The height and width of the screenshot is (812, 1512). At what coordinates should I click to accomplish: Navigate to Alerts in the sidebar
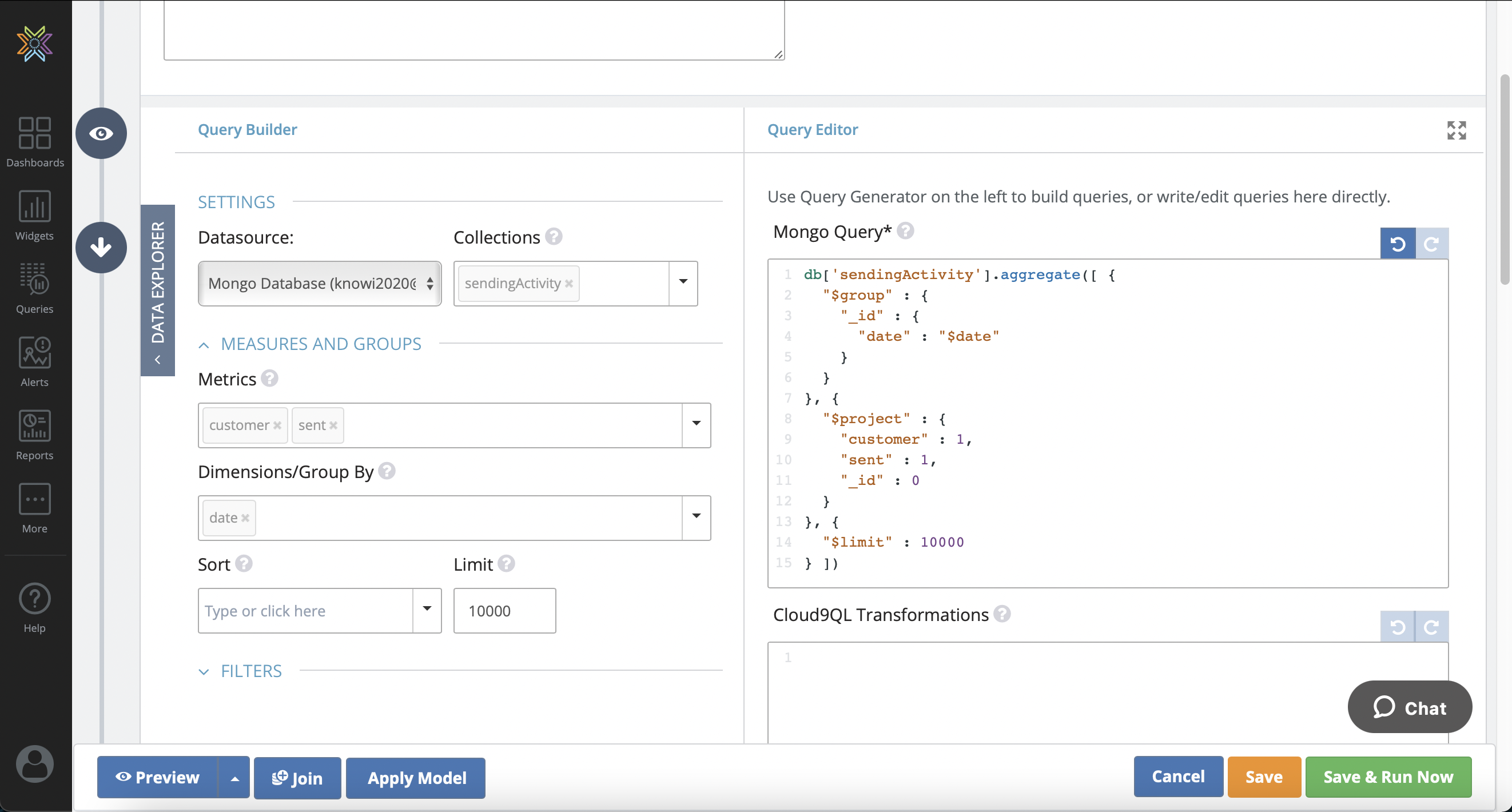coord(34,361)
